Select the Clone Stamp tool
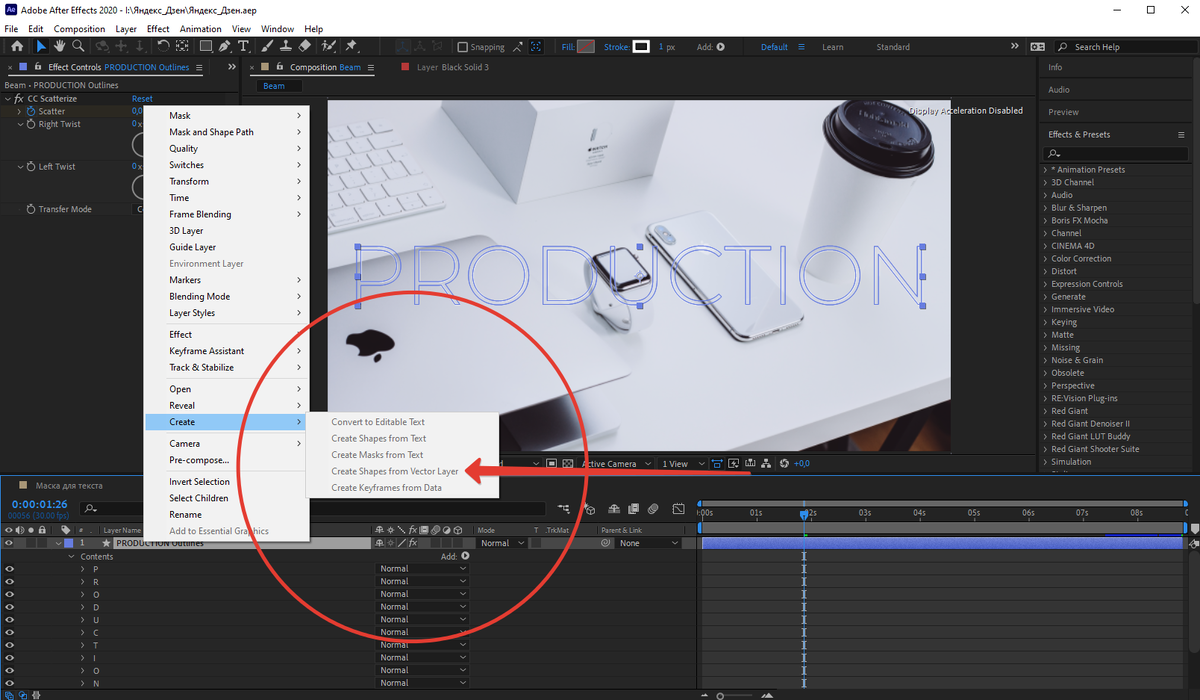The width and height of the screenshot is (1200, 700). click(286, 47)
